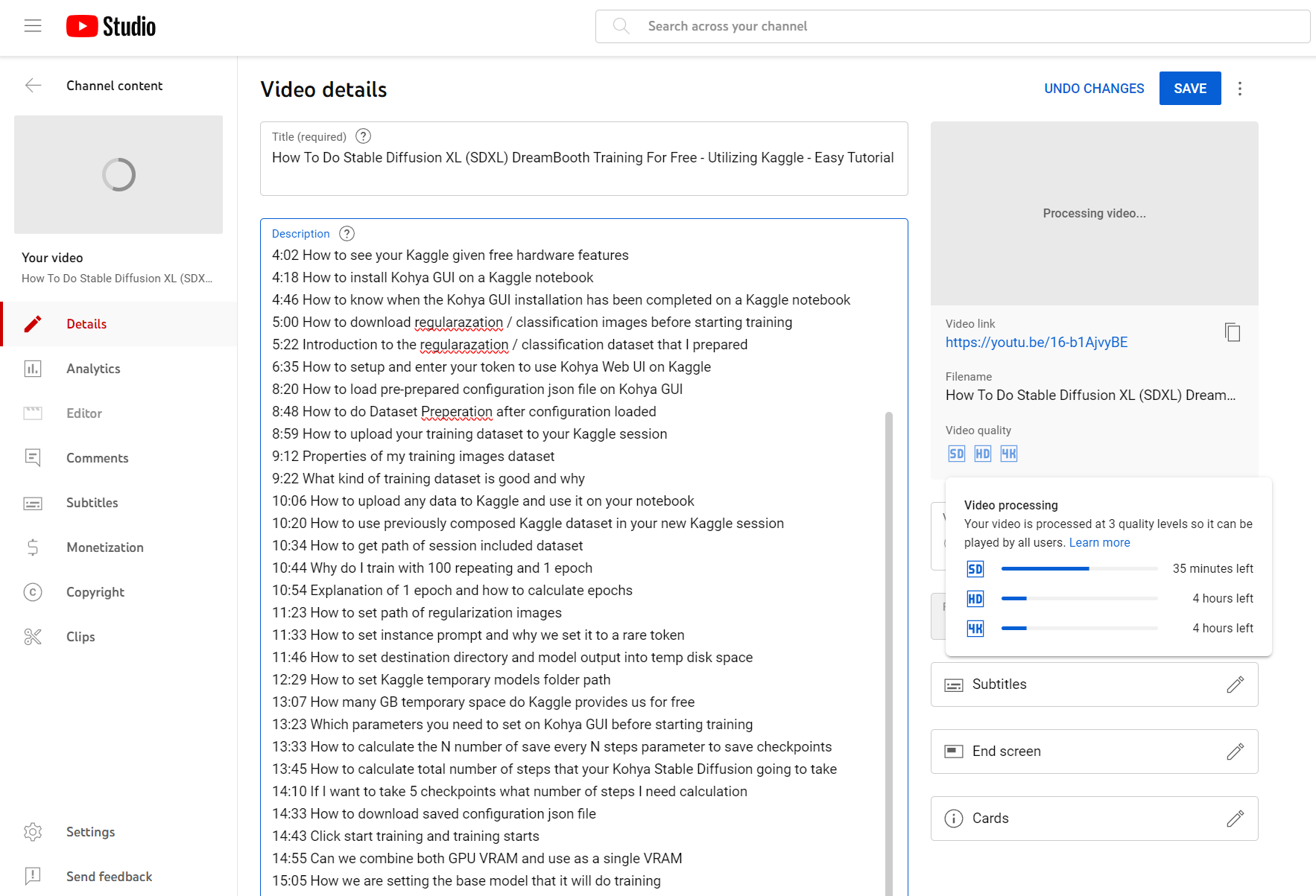Select Monetization in the left menu
Image resolution: width=1316 pixels, height=896 pixels.
pyautogui.click(x=104, y=547)
